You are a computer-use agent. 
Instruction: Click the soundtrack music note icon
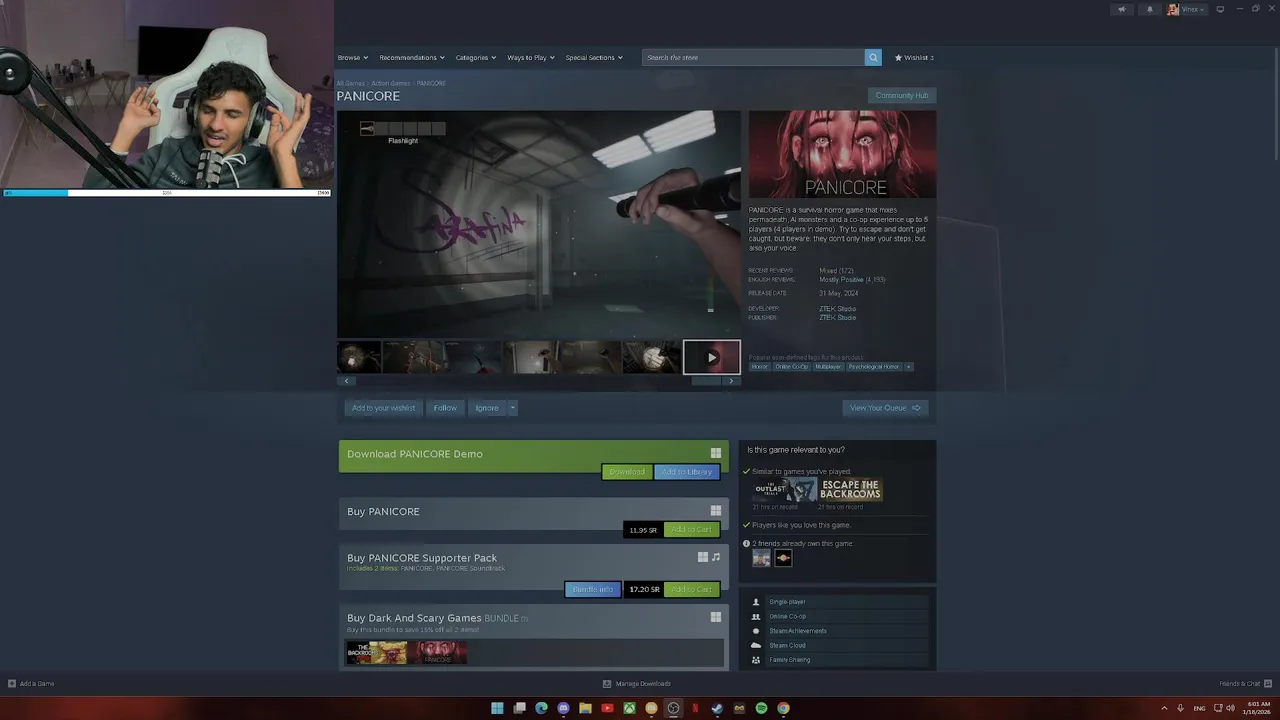click(x=716, y=557)
